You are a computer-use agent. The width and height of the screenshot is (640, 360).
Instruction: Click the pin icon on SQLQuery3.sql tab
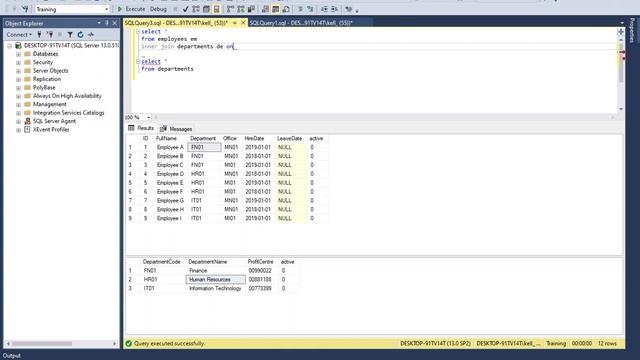(235, 23)
